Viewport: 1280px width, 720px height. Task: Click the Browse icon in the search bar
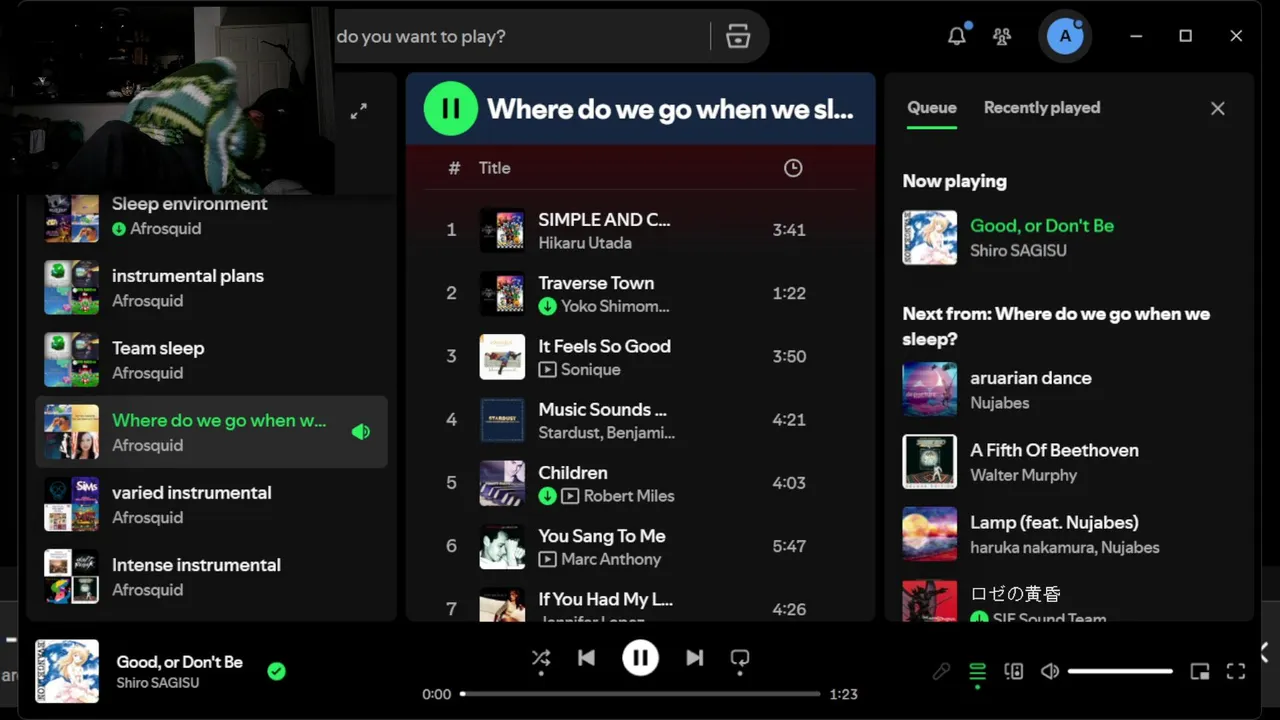point(738,36)
